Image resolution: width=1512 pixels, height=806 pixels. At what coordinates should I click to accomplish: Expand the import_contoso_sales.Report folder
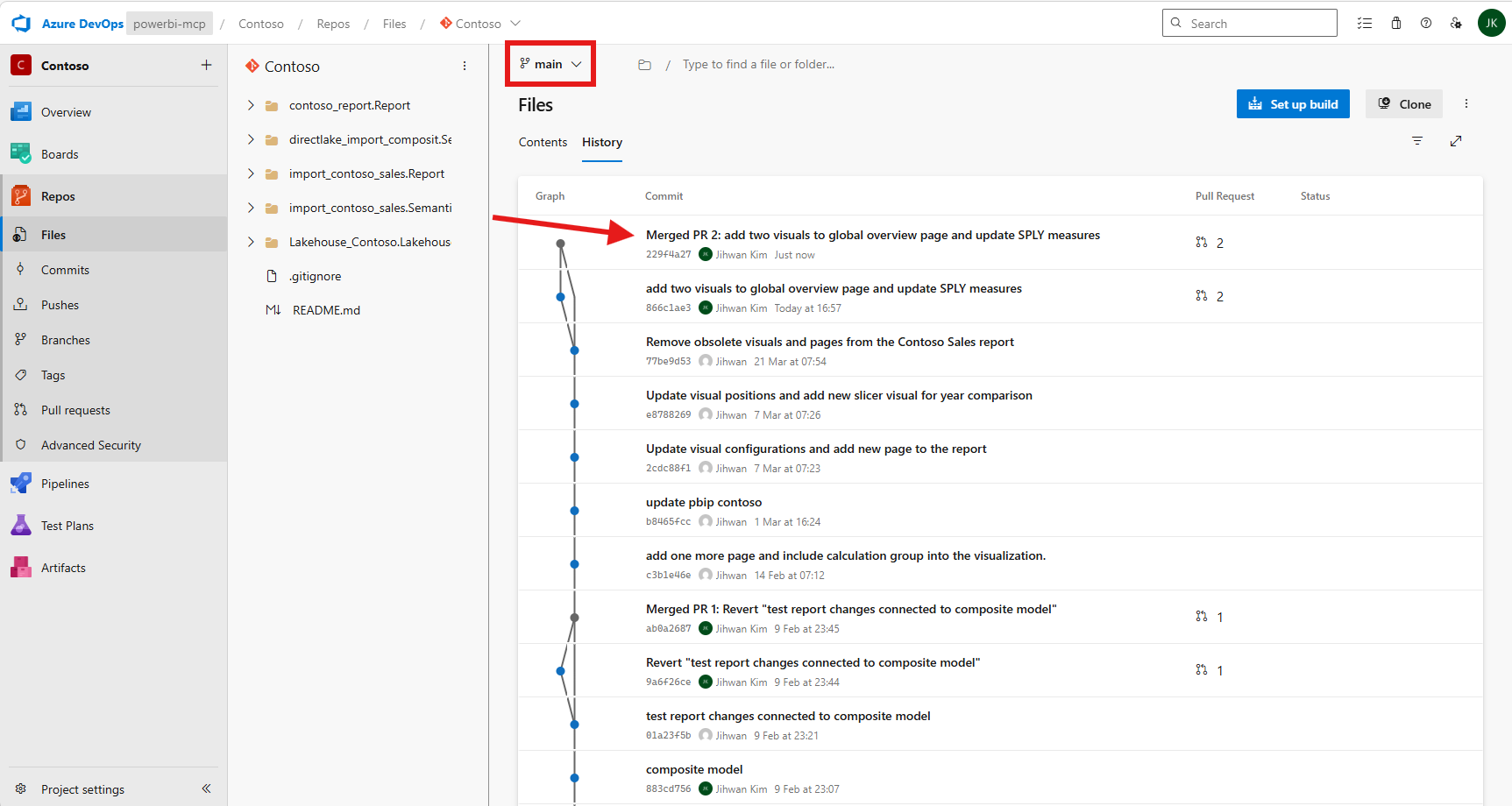tap(251, 173)
